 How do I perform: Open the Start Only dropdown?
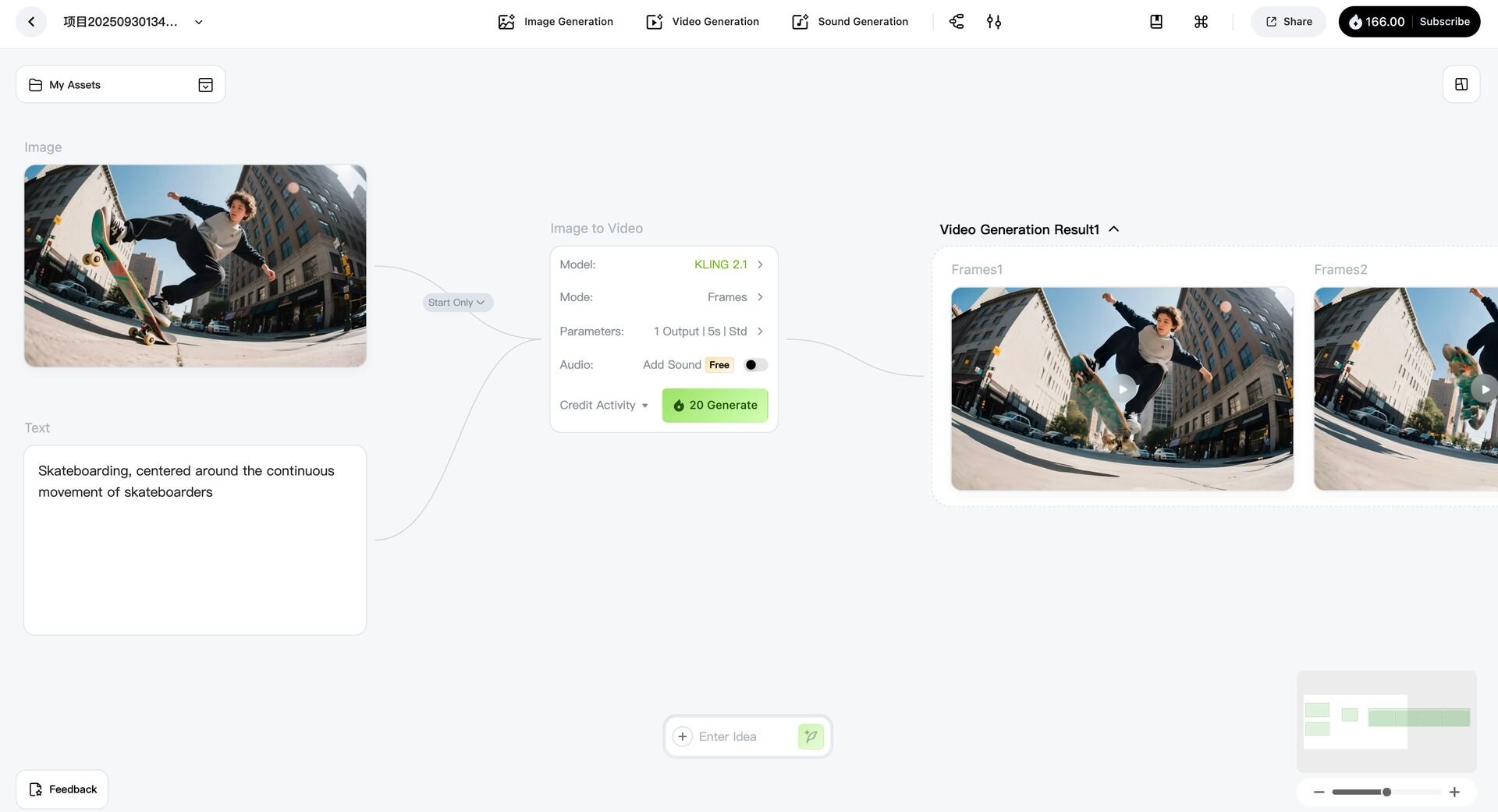coord(457,303)
